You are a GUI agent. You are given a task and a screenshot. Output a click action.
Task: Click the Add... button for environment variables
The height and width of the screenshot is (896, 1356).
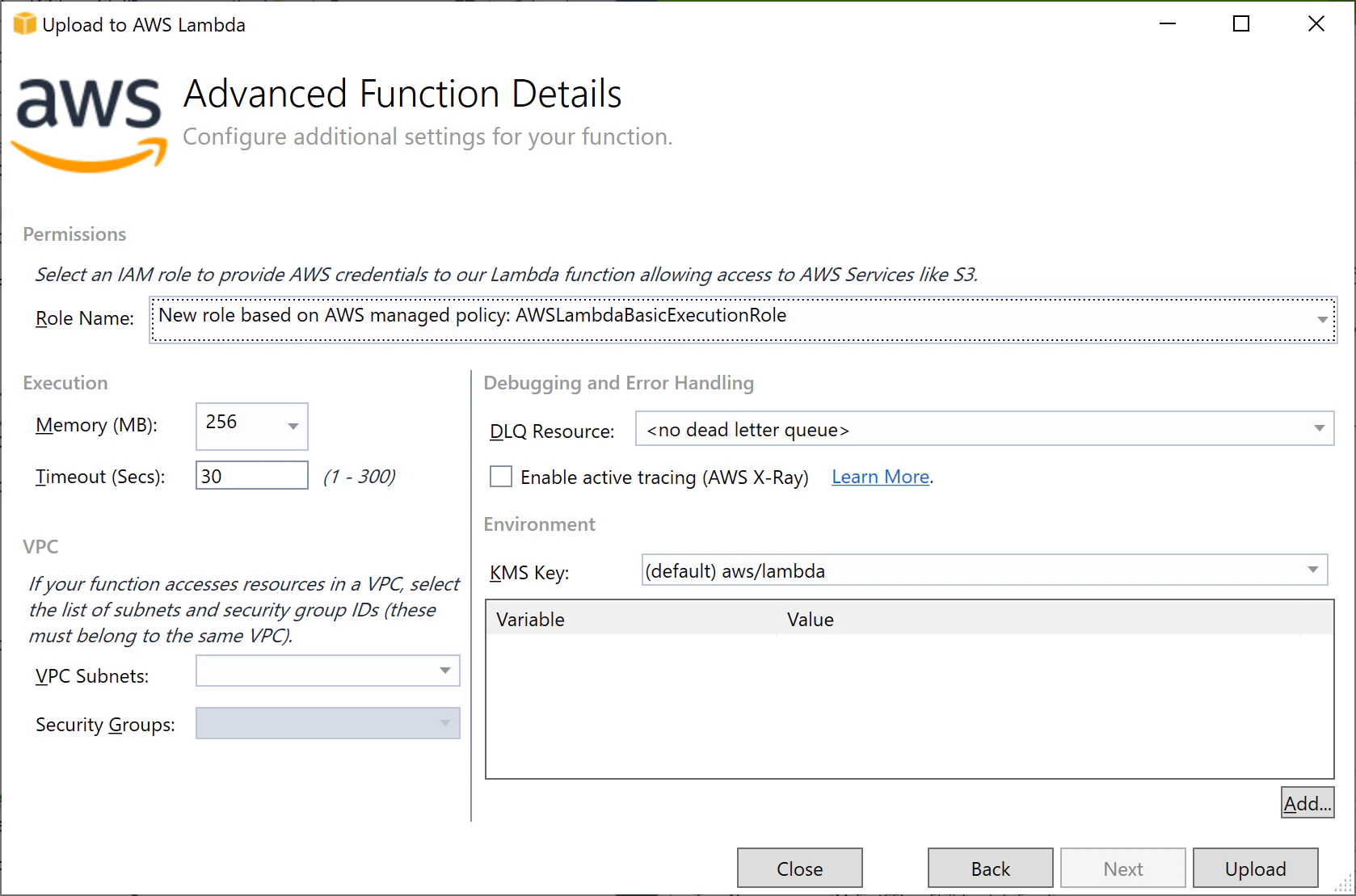pyautogui.click(x=1307, y=802)
